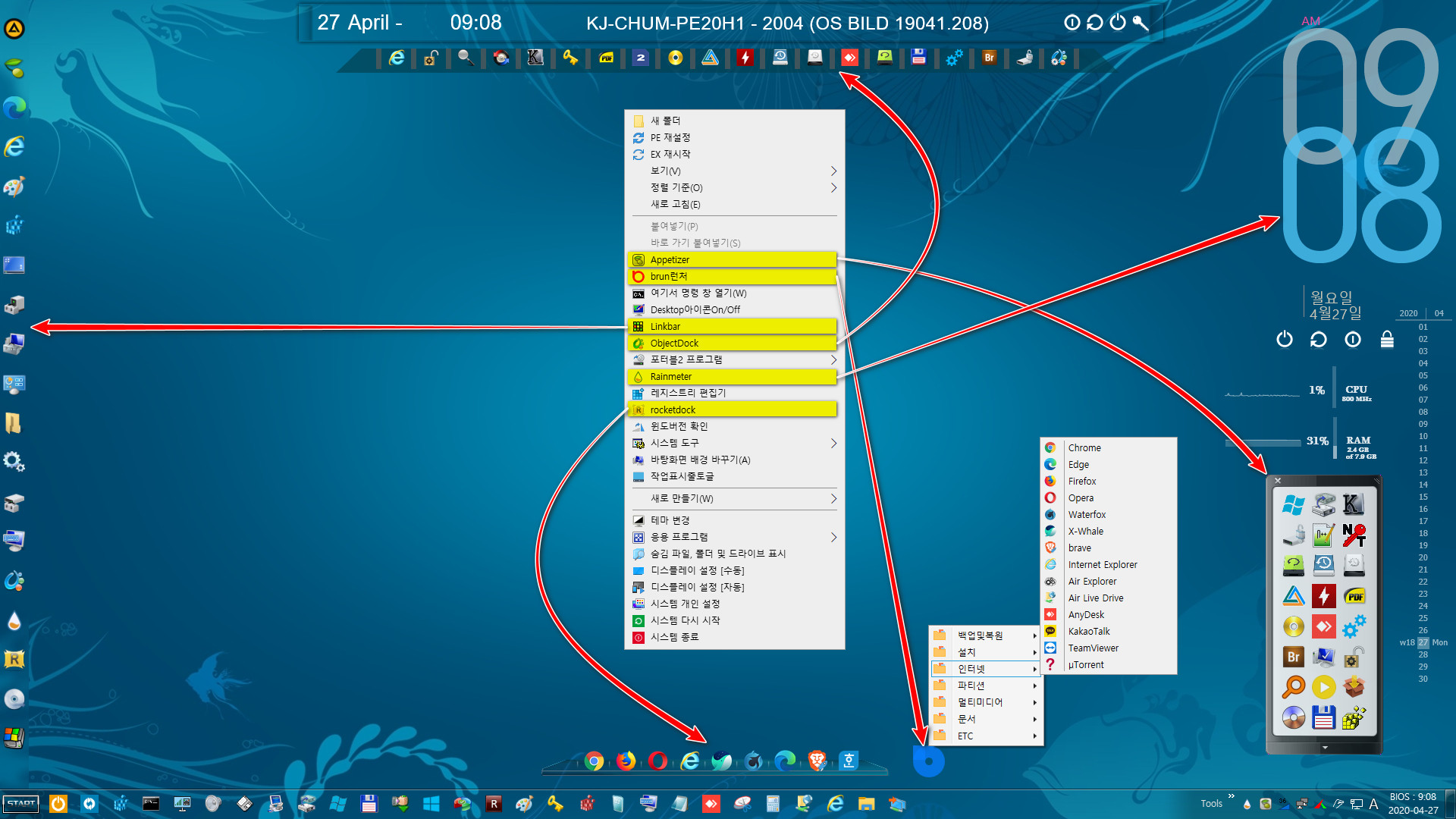Click the power button in Rainmeter widget
Image resolution: width=1456 pixels, height=819 pixels.
[1284, 339]
